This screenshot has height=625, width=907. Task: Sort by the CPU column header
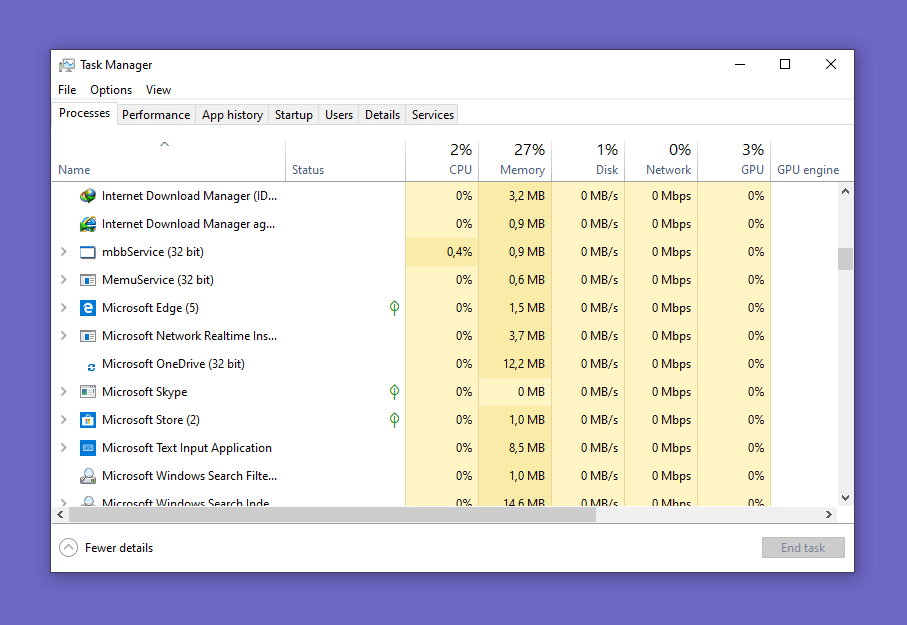(x=442, y=161)
